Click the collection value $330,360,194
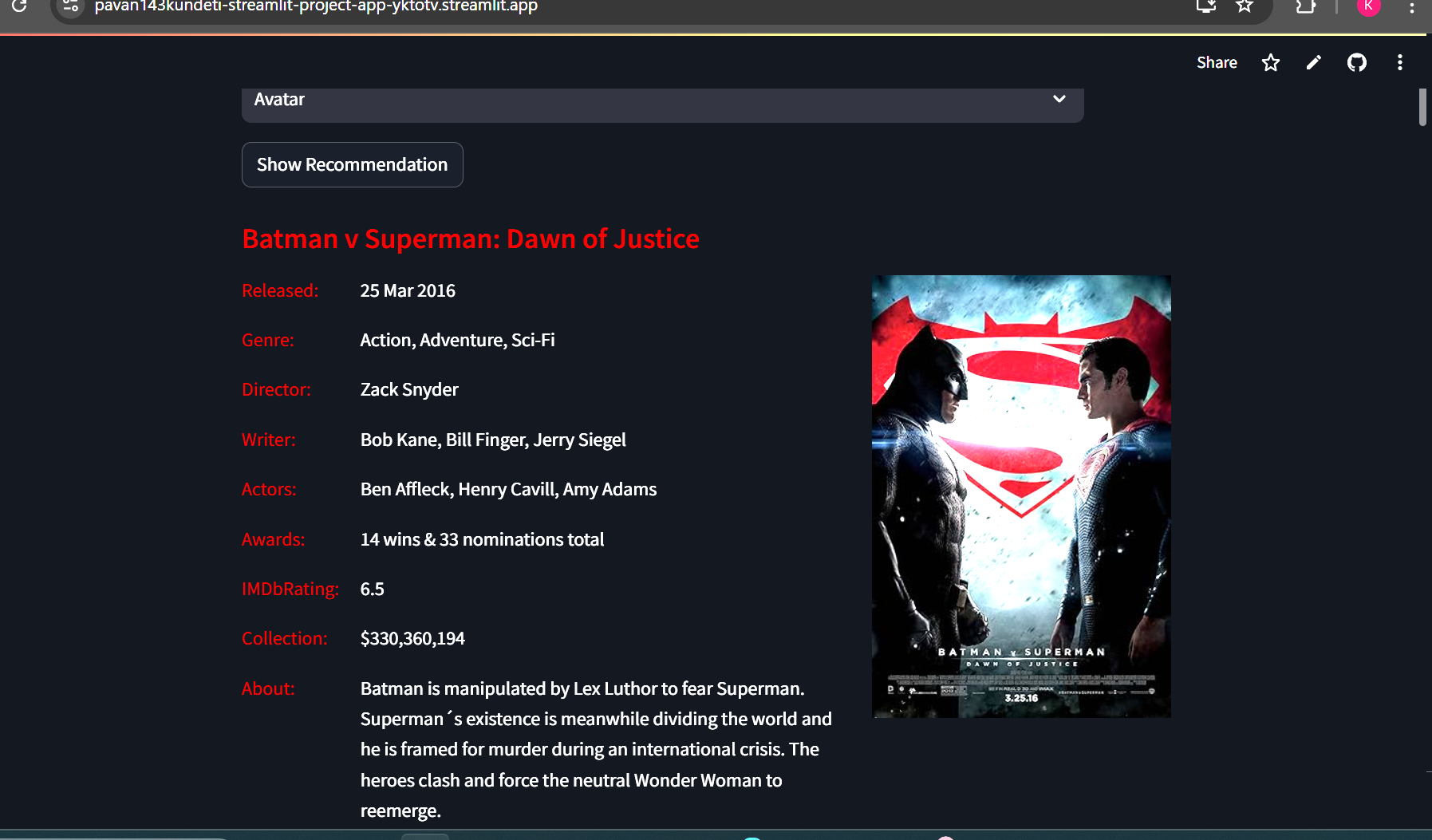The width and height of the screenshot is (1432, 840). tap(412, 639)
